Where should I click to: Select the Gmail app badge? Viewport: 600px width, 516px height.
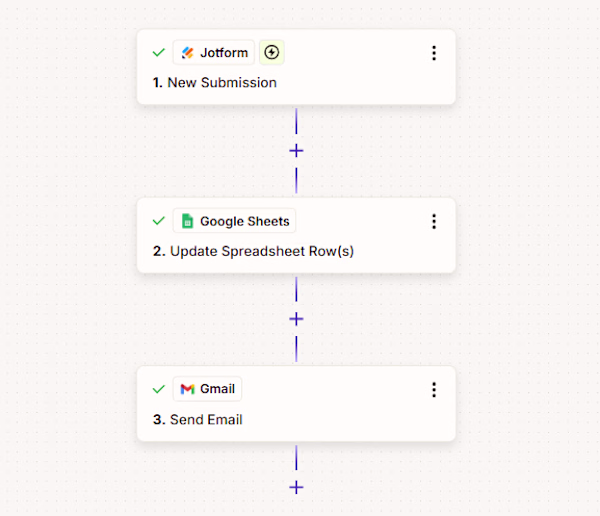pos(207,389)
